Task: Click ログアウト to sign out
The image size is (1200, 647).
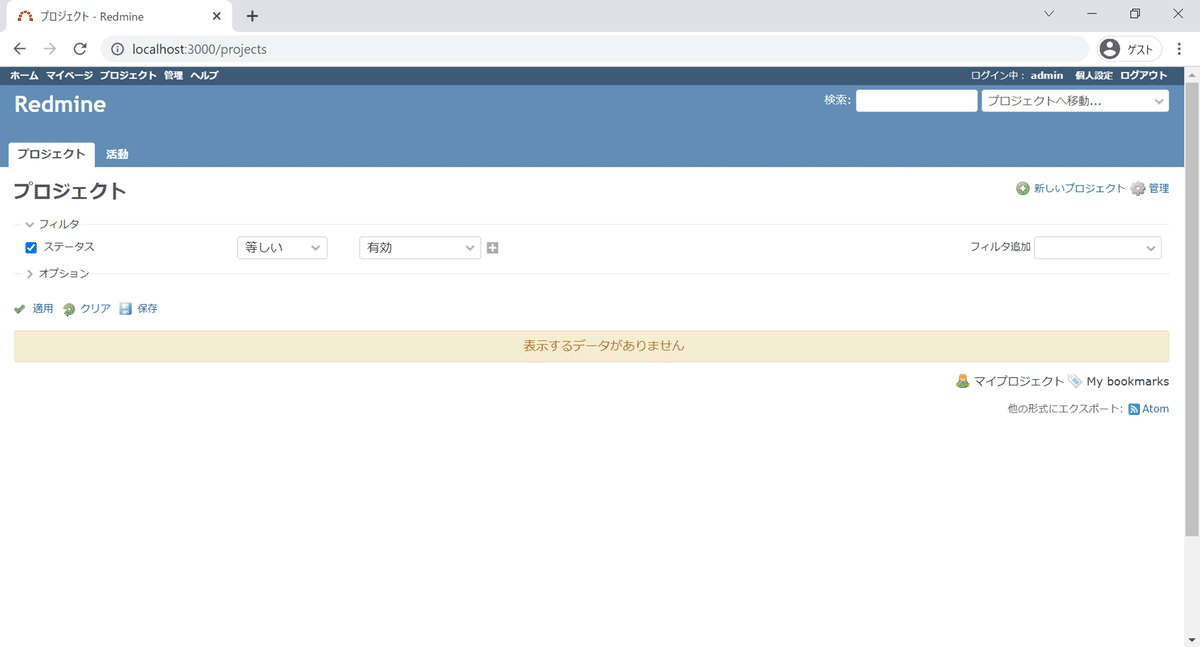Action: (x=1144, y=76)
